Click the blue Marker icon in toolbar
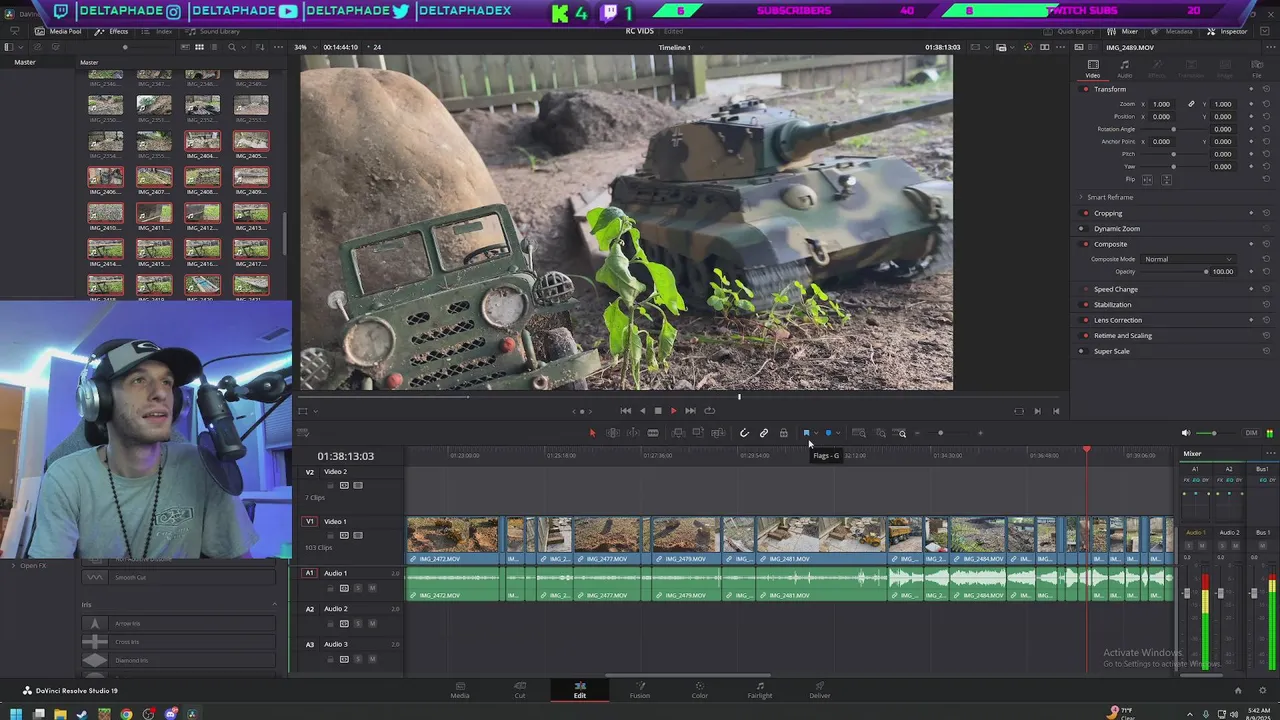The image size is (1280, 720). point(828,433)
